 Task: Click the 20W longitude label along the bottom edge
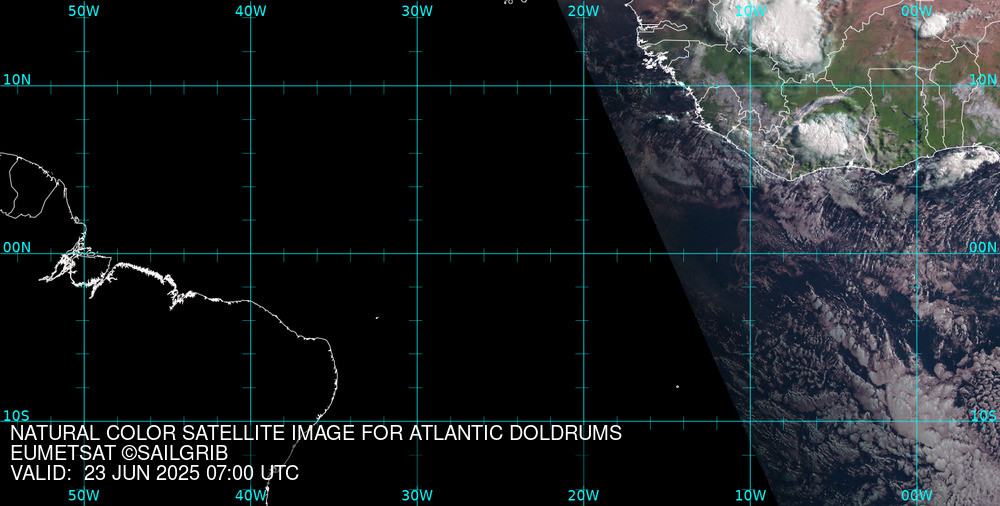coord(584,495)
